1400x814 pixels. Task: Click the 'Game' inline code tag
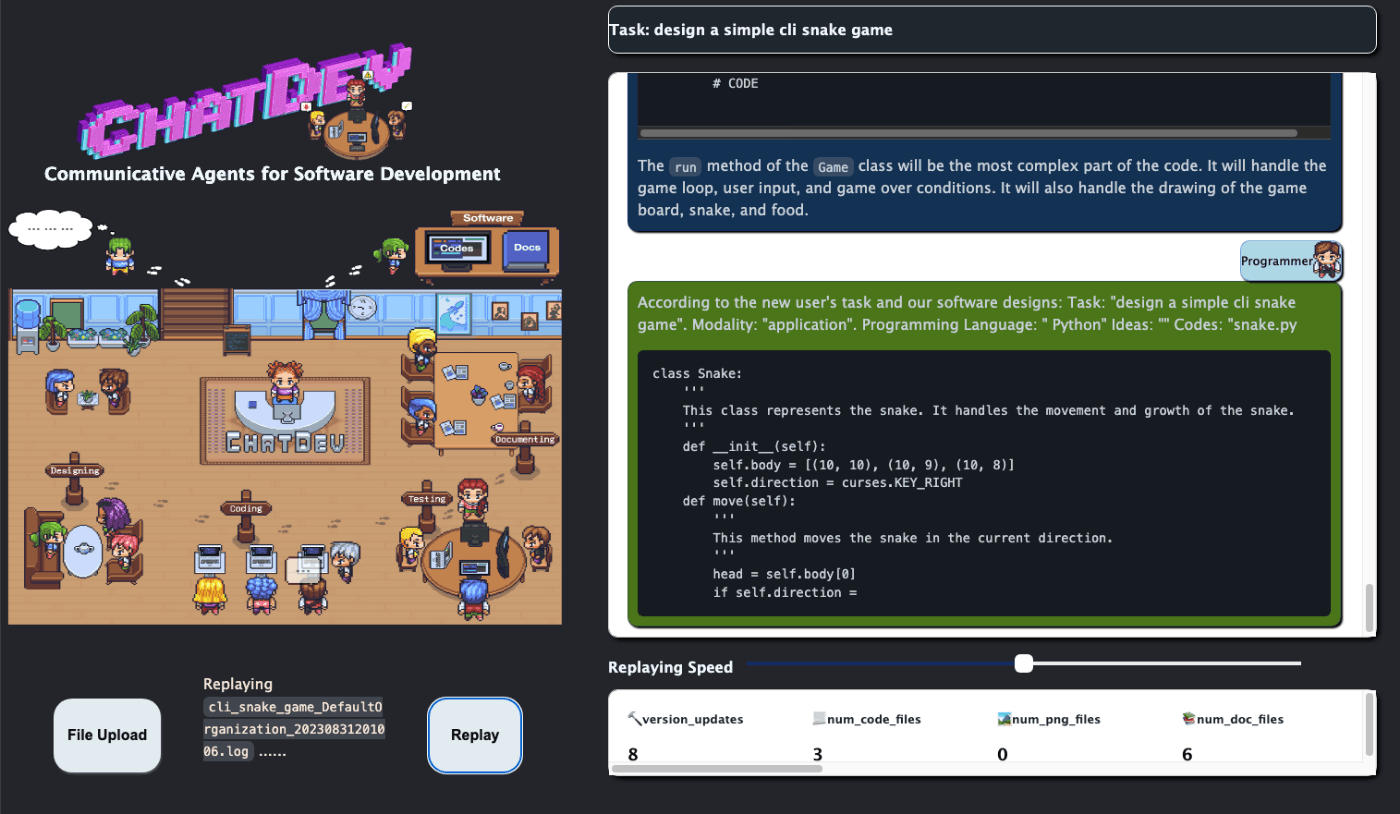(x=832, y=167)
